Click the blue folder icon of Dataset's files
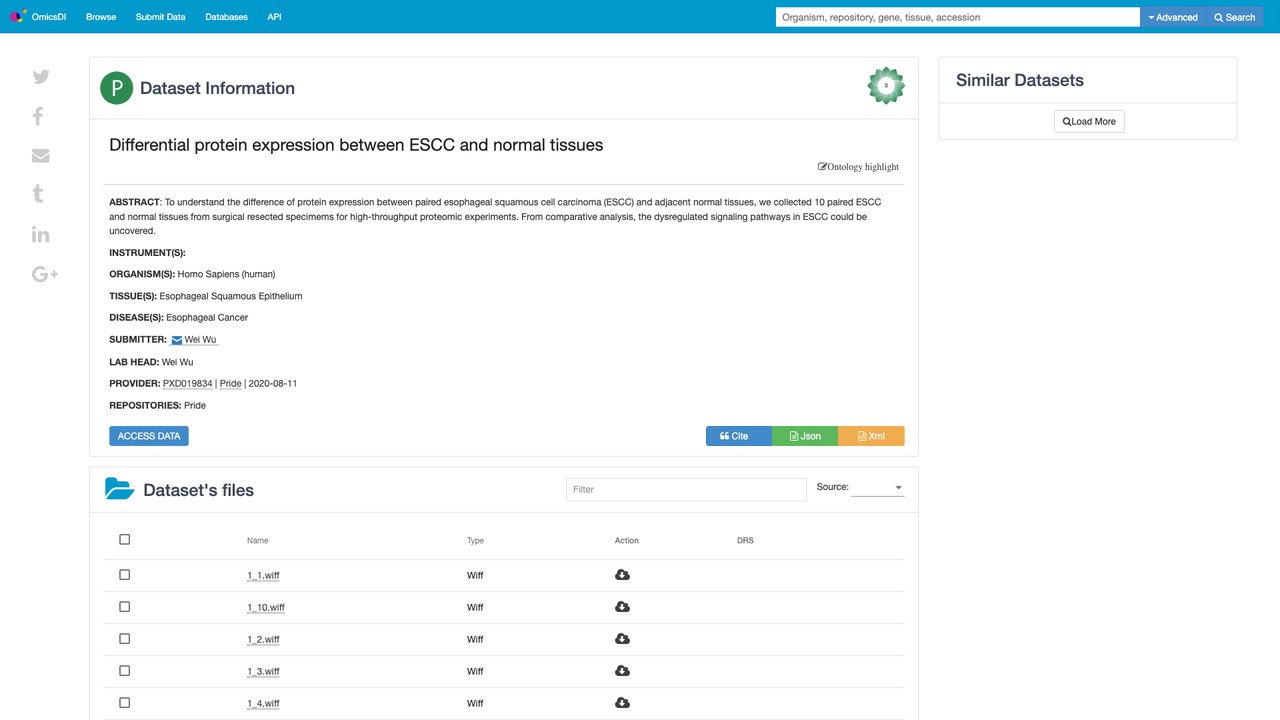This screenshot has width=1280, height=720. tap(120, 489)
